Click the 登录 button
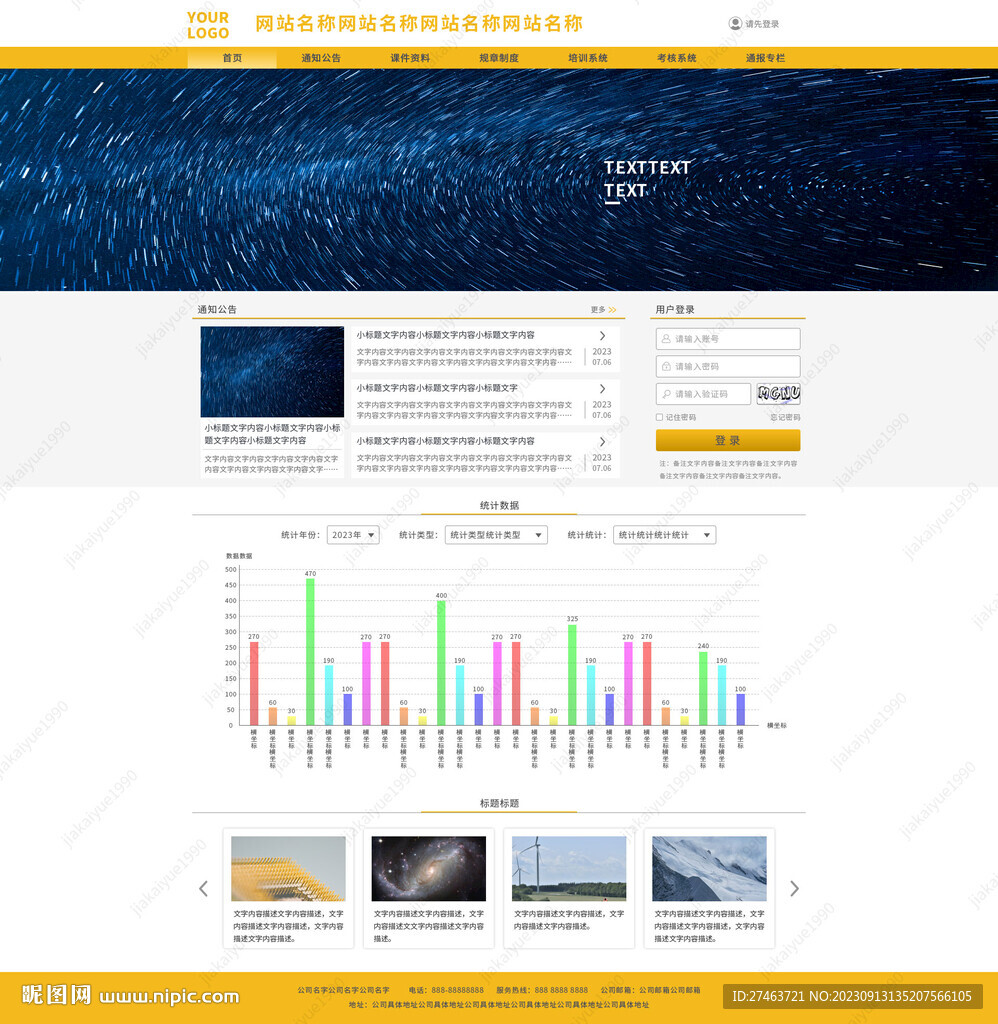This screenshot has height=1024, width=998. [728, 440]
